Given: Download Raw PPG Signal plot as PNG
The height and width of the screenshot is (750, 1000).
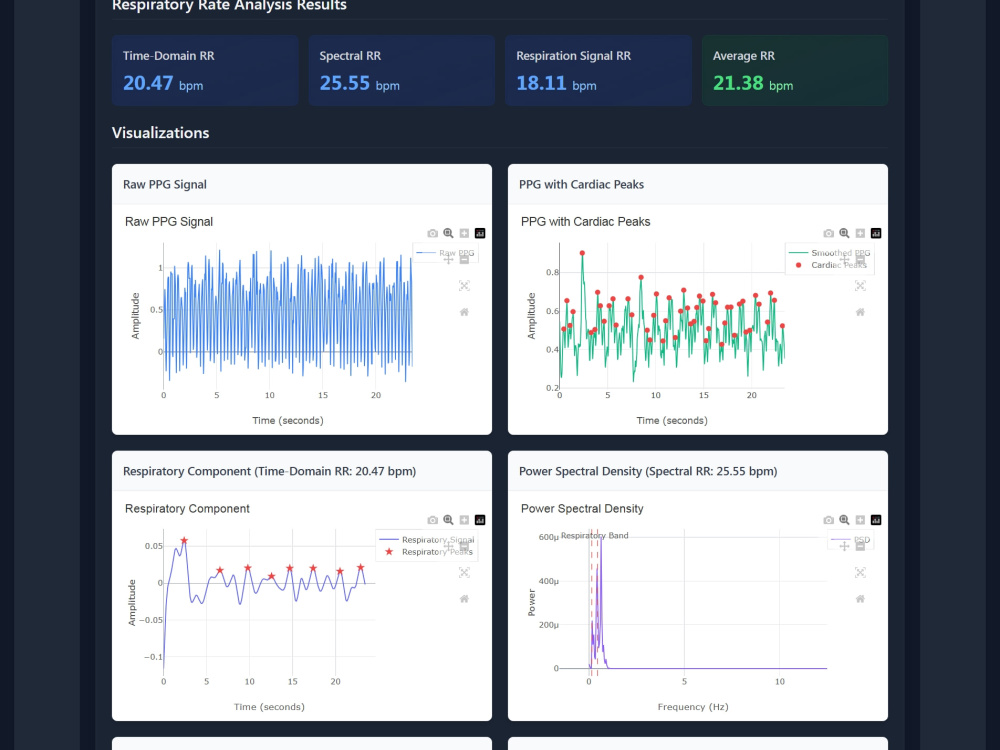Looking at the screenshot, I should click(x=432, y=233).
